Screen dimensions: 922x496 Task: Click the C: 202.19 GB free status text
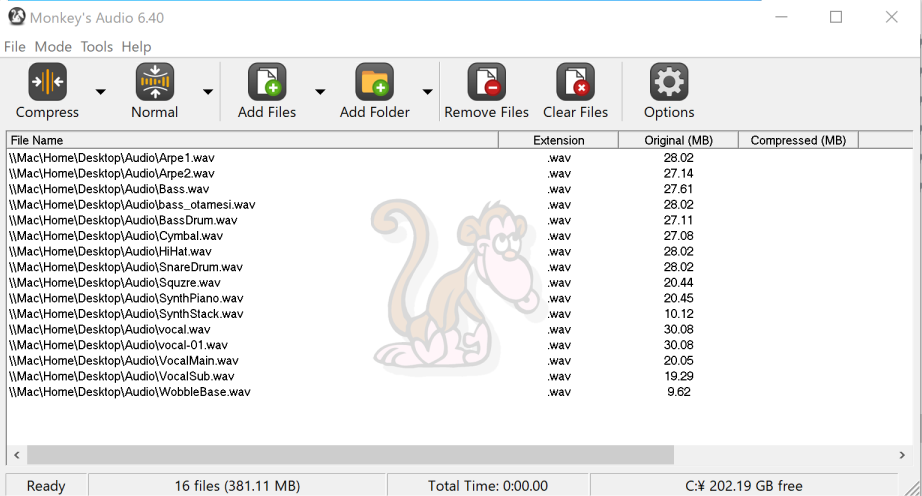744,486
